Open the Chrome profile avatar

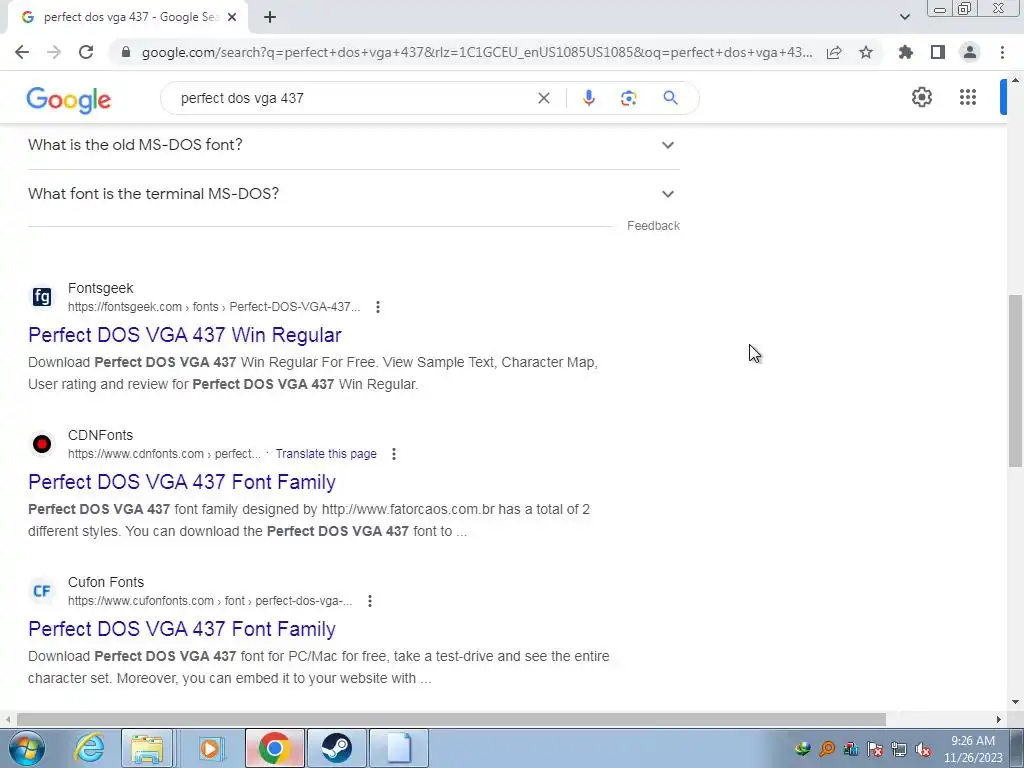click(970, 52)
